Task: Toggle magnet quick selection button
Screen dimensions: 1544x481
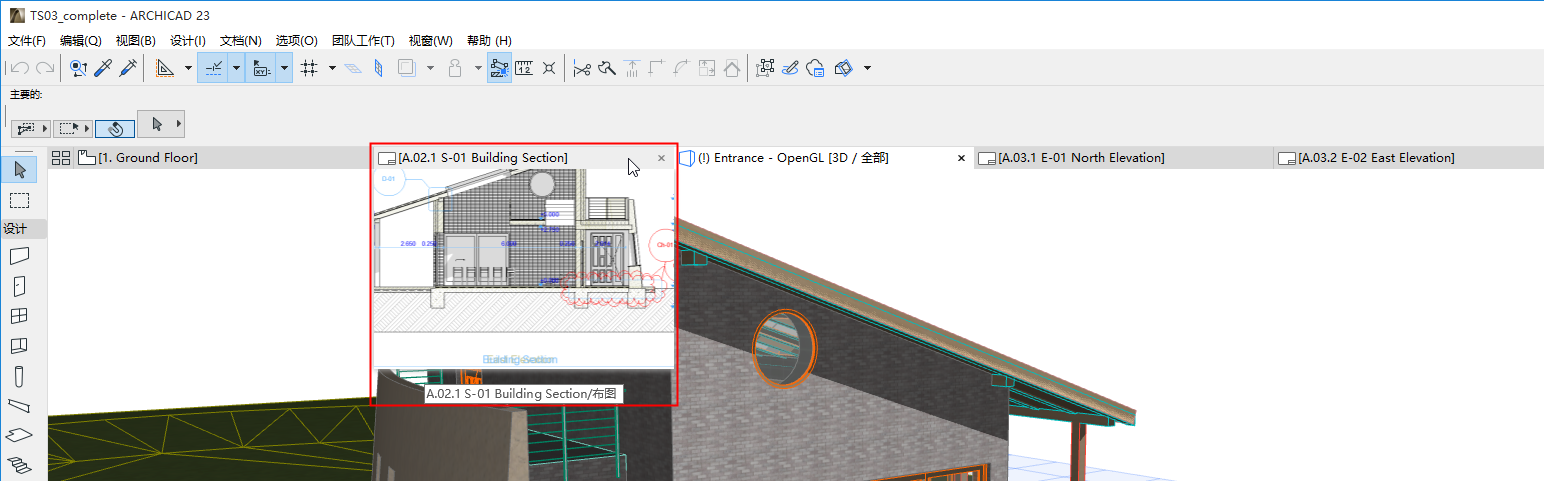Action: coord(115,128)
